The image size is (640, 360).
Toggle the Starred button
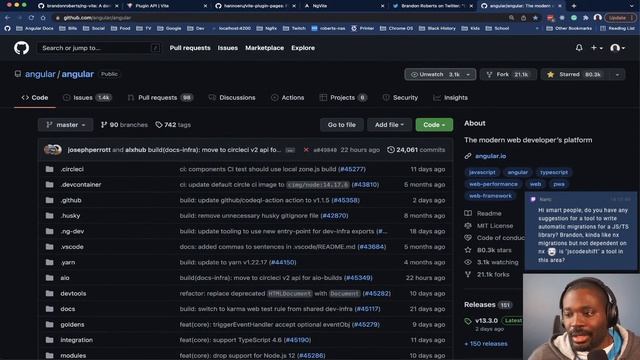click(575, 74)
